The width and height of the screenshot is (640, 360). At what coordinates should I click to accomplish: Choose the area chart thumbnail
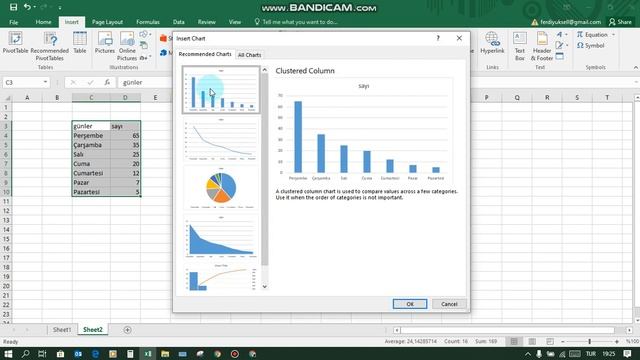pyautogui.click(x=221, y=237)
